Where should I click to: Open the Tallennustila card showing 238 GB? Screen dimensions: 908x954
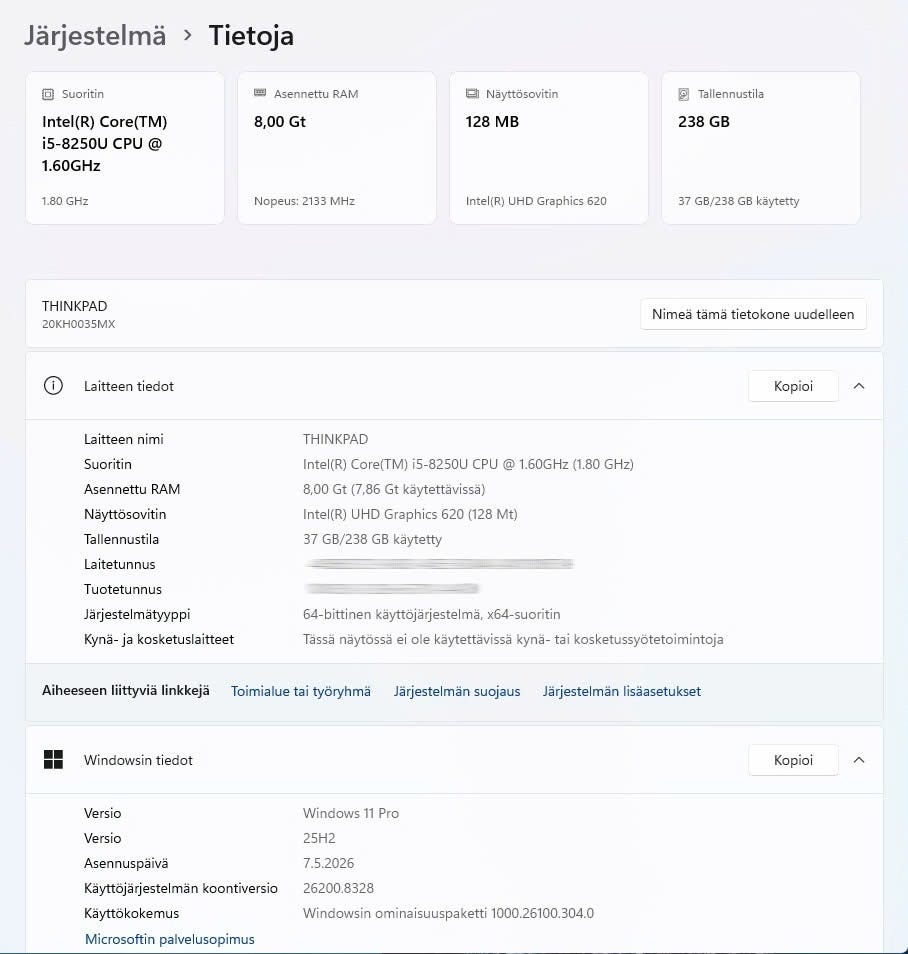pyautogui.click(x=761, y=148)
